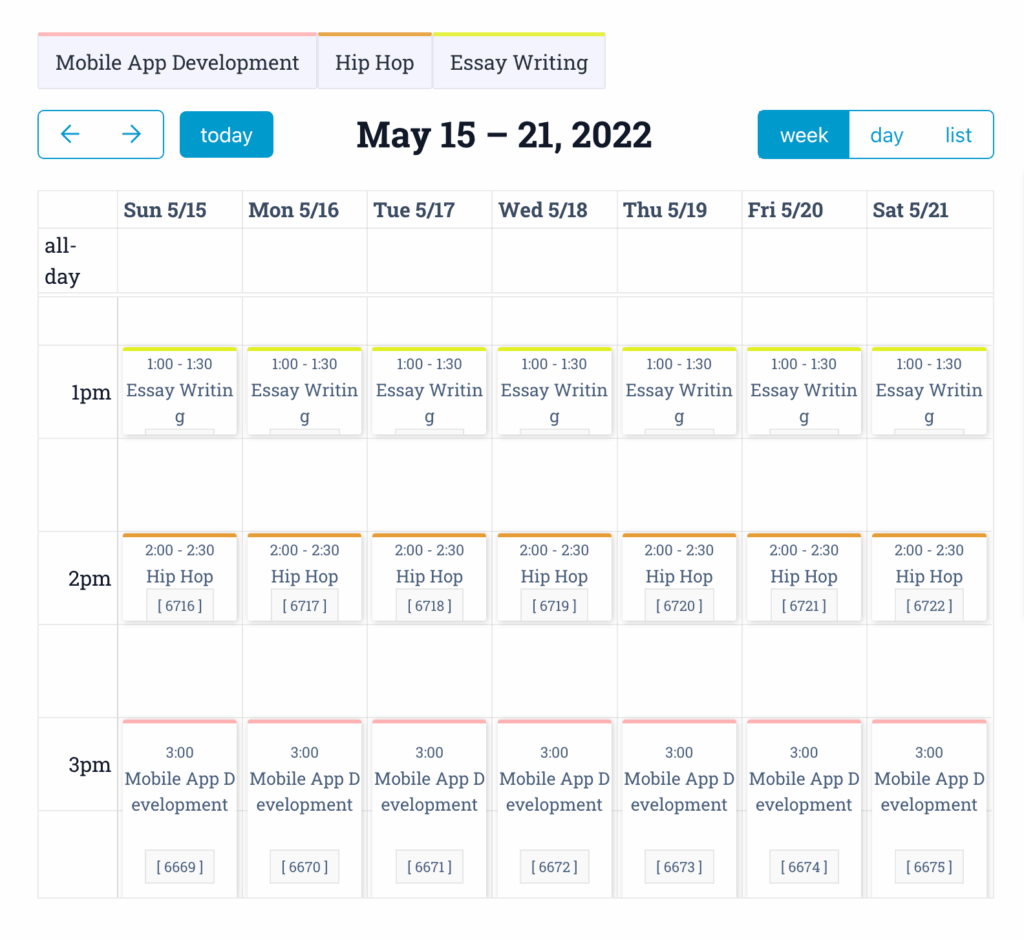The width and height of the screenshot is (1024, 940).
Task: Open Hip Hop event 6721
Action: click(x=804, y=577)
